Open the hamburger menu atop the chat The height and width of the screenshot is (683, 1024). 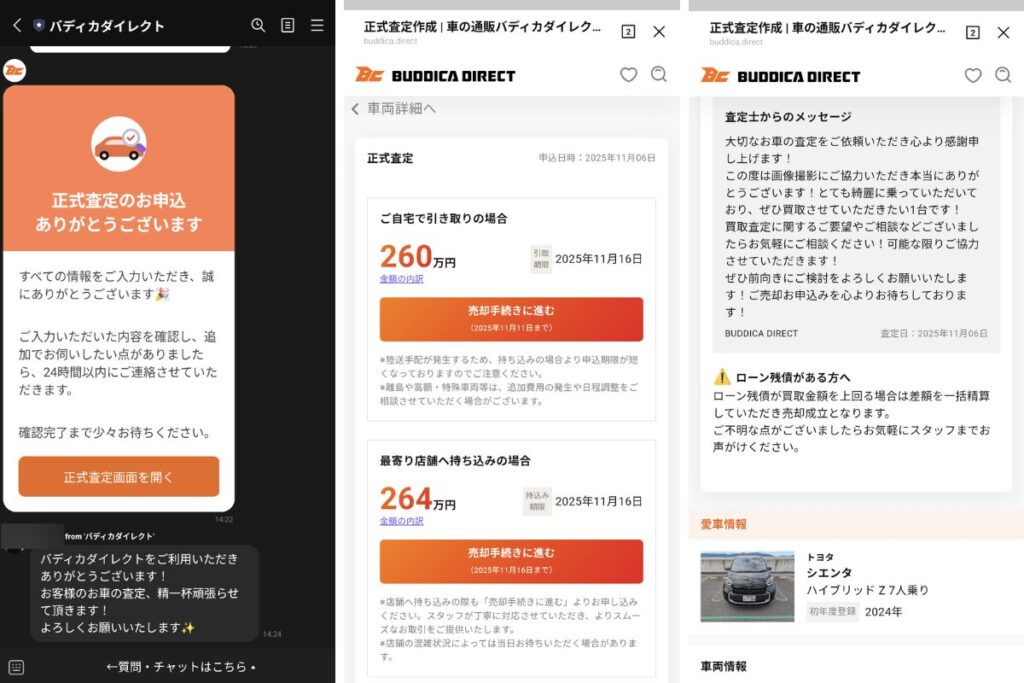[320, 25]
